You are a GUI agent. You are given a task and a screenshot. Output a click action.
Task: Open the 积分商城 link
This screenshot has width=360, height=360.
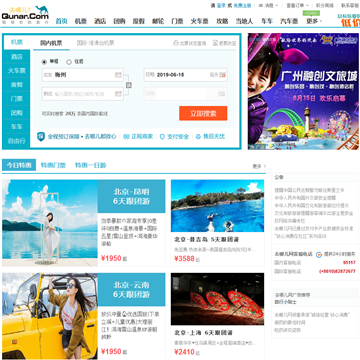click(325, 5)
